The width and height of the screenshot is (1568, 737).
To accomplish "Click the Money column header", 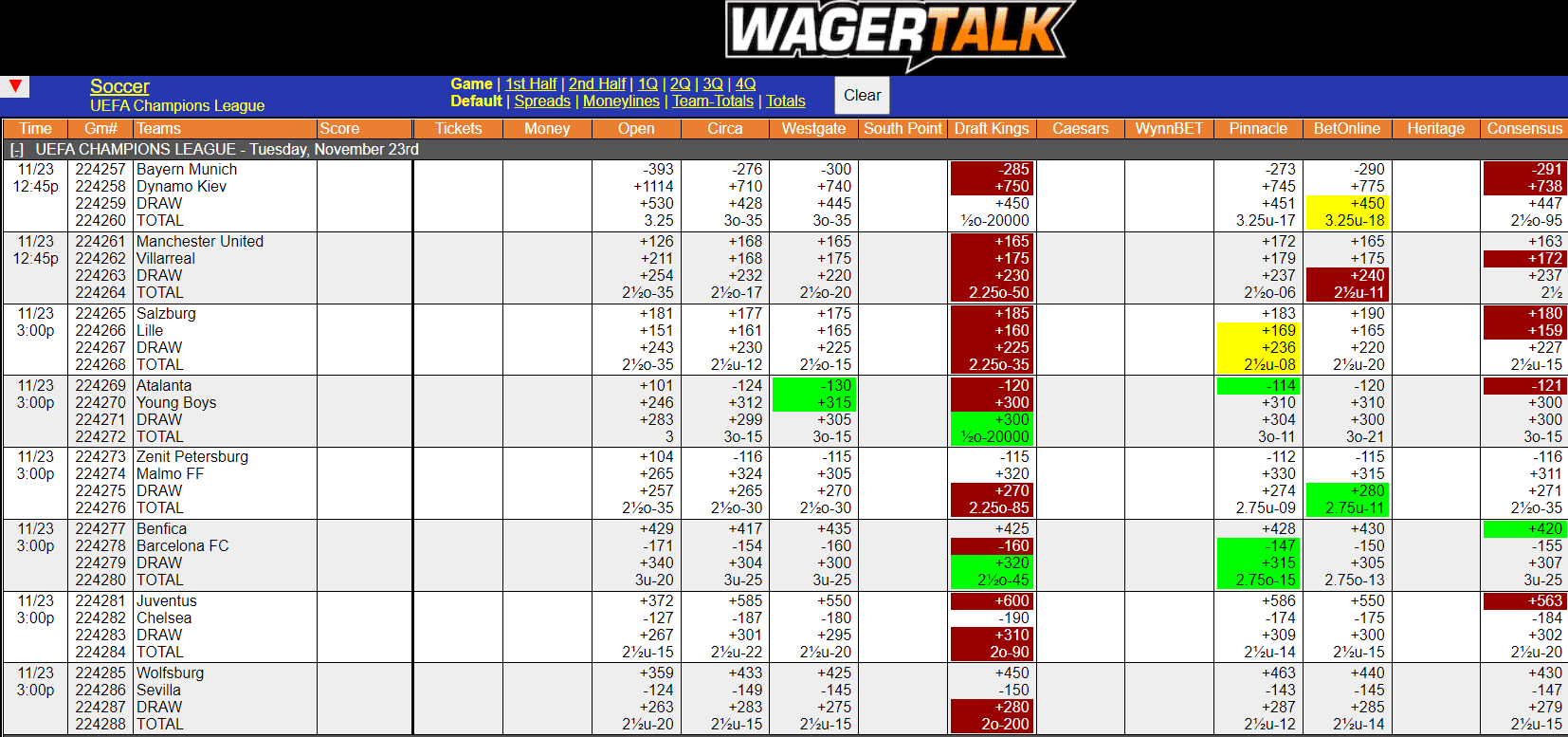I will point(547,129).
